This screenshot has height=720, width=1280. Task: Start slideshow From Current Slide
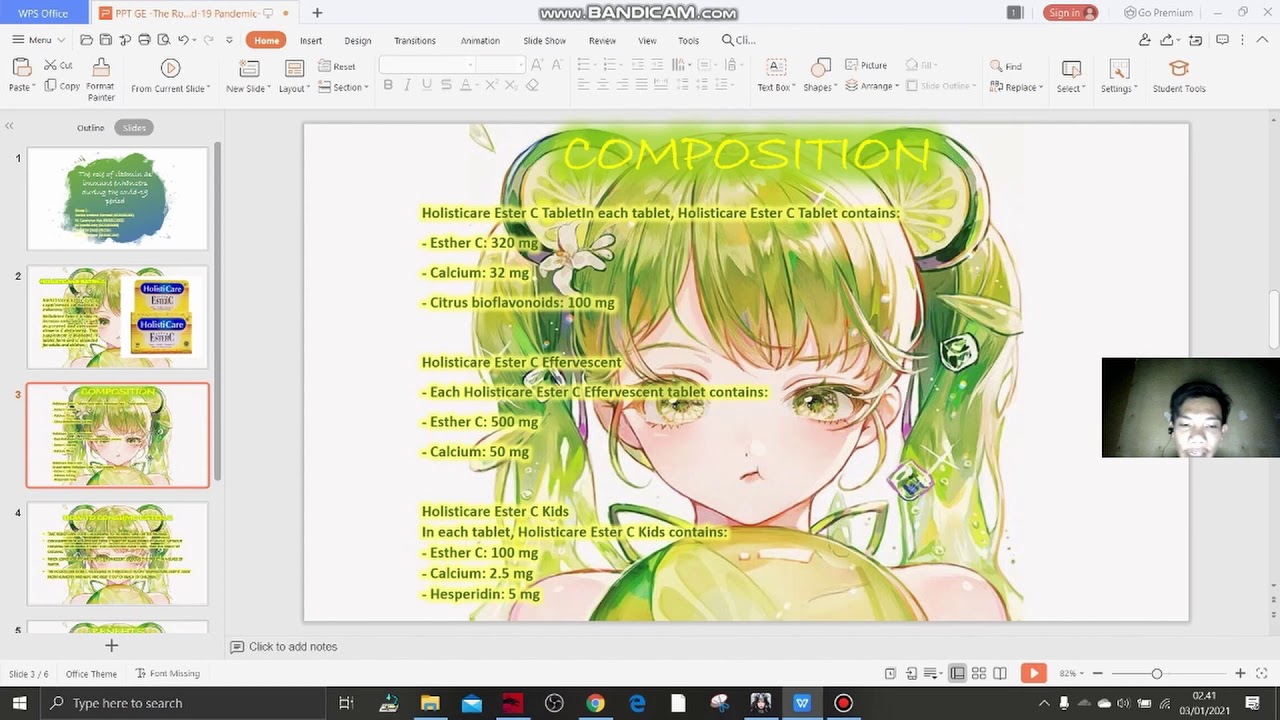point(170,68)
